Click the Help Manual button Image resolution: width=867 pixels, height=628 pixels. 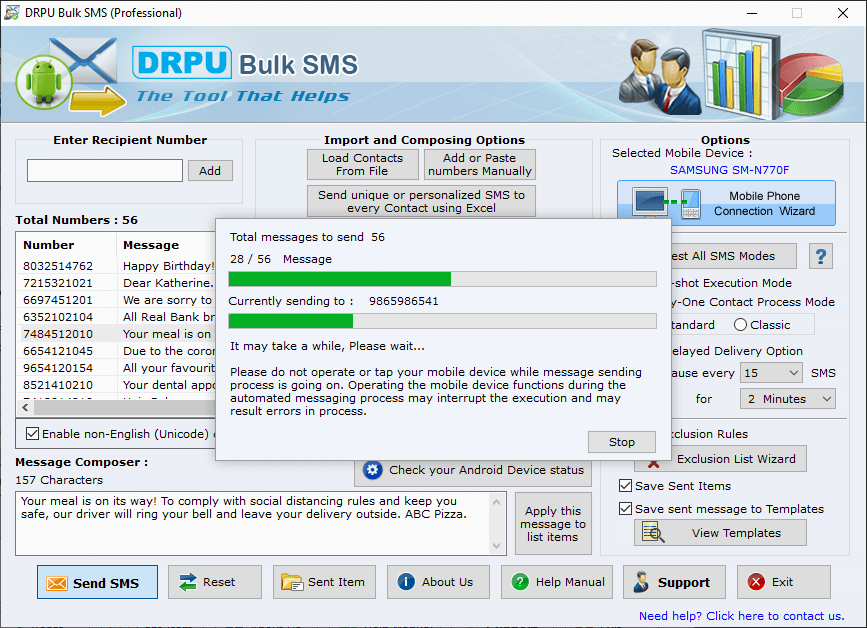tap(557, 582)
